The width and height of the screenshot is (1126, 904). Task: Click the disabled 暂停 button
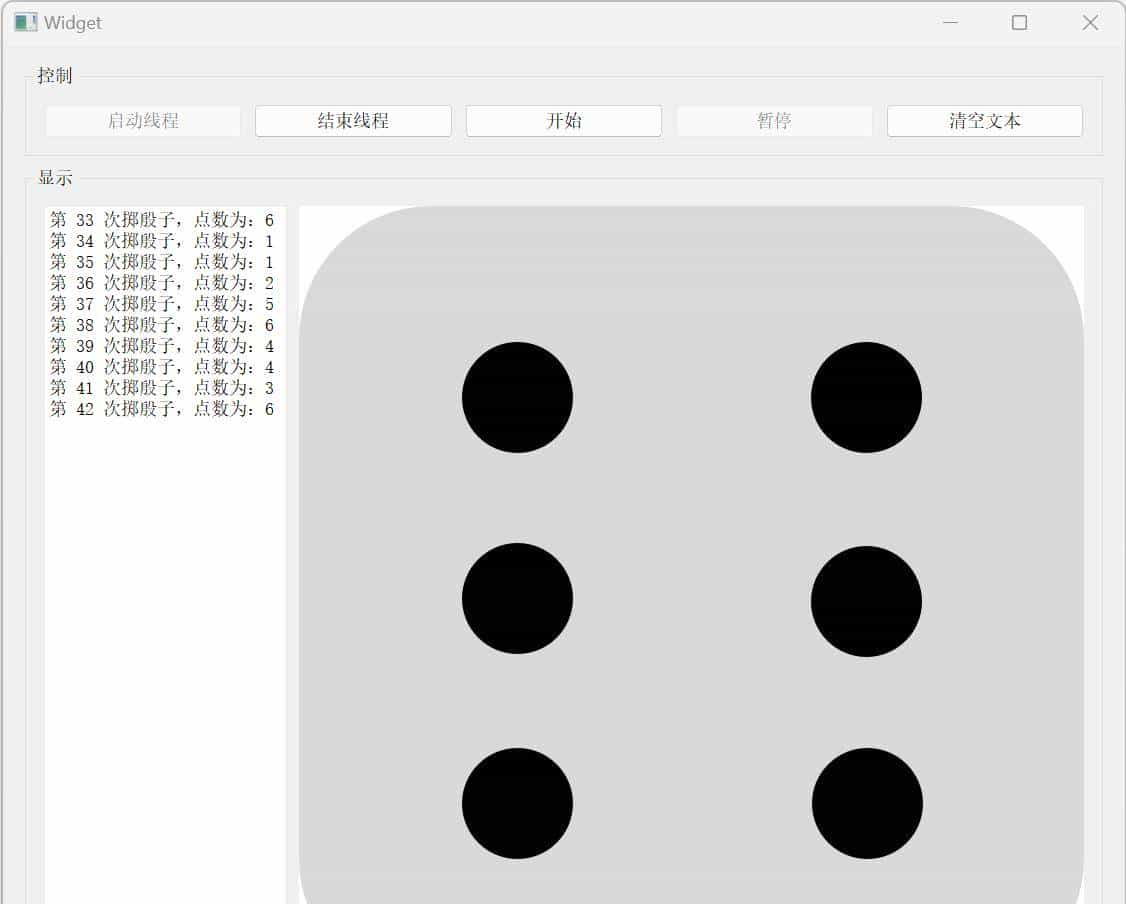pyautogui.click(x=774, y=120)
